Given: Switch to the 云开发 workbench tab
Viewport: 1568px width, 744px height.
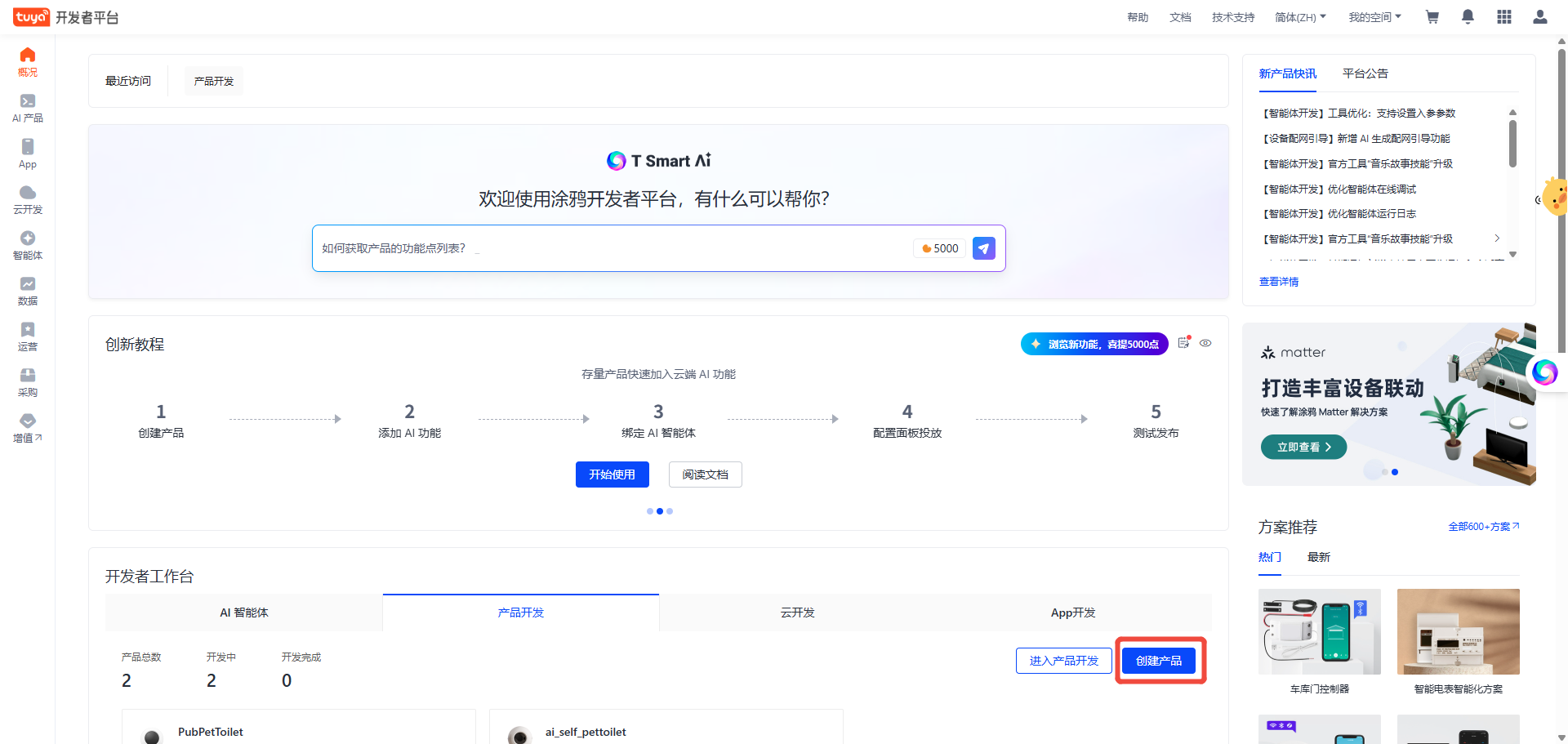Looking at the screenshot, I should click(x=797, y=613).
